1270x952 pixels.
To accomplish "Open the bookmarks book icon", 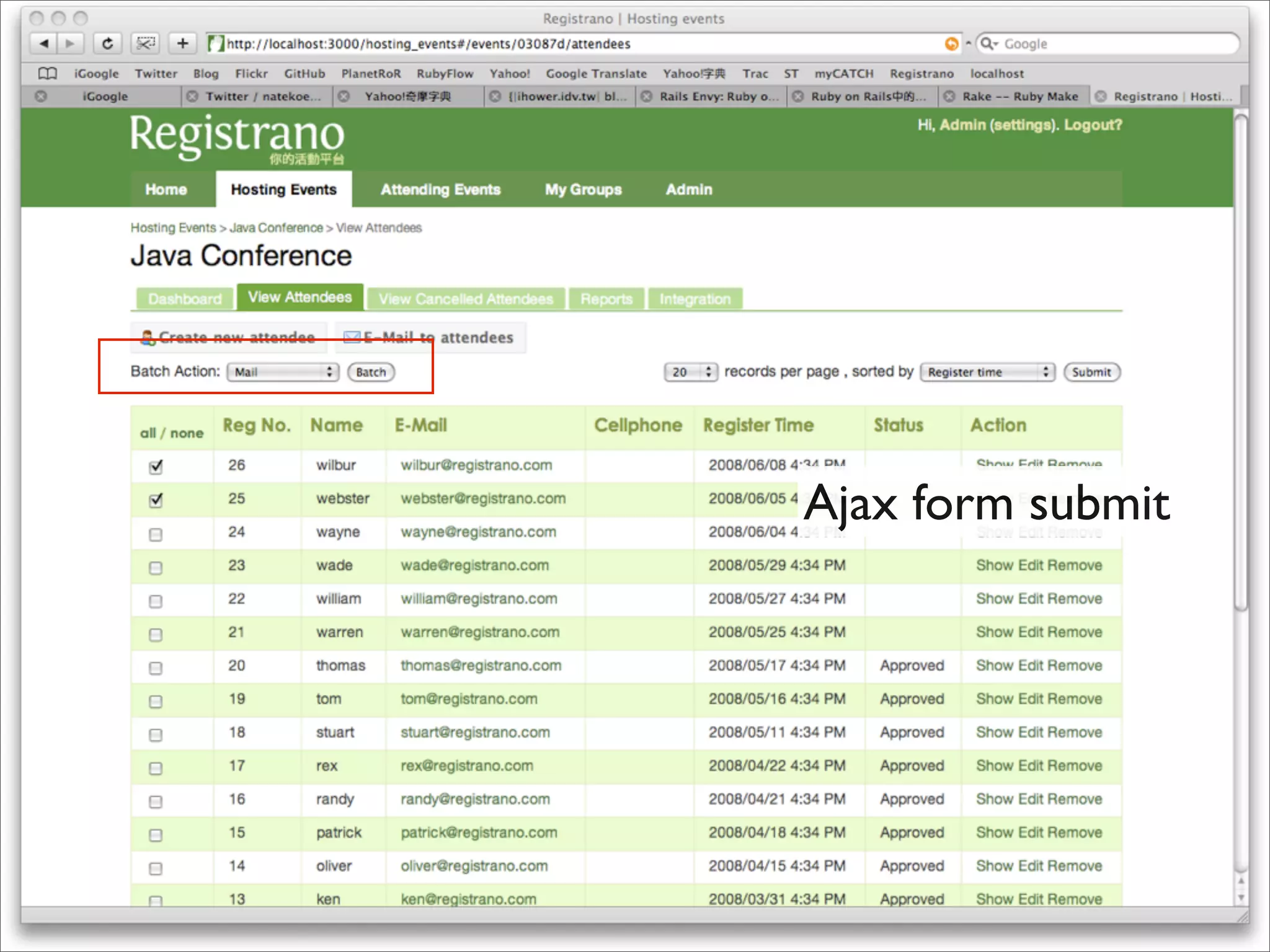I will point(48,74).
